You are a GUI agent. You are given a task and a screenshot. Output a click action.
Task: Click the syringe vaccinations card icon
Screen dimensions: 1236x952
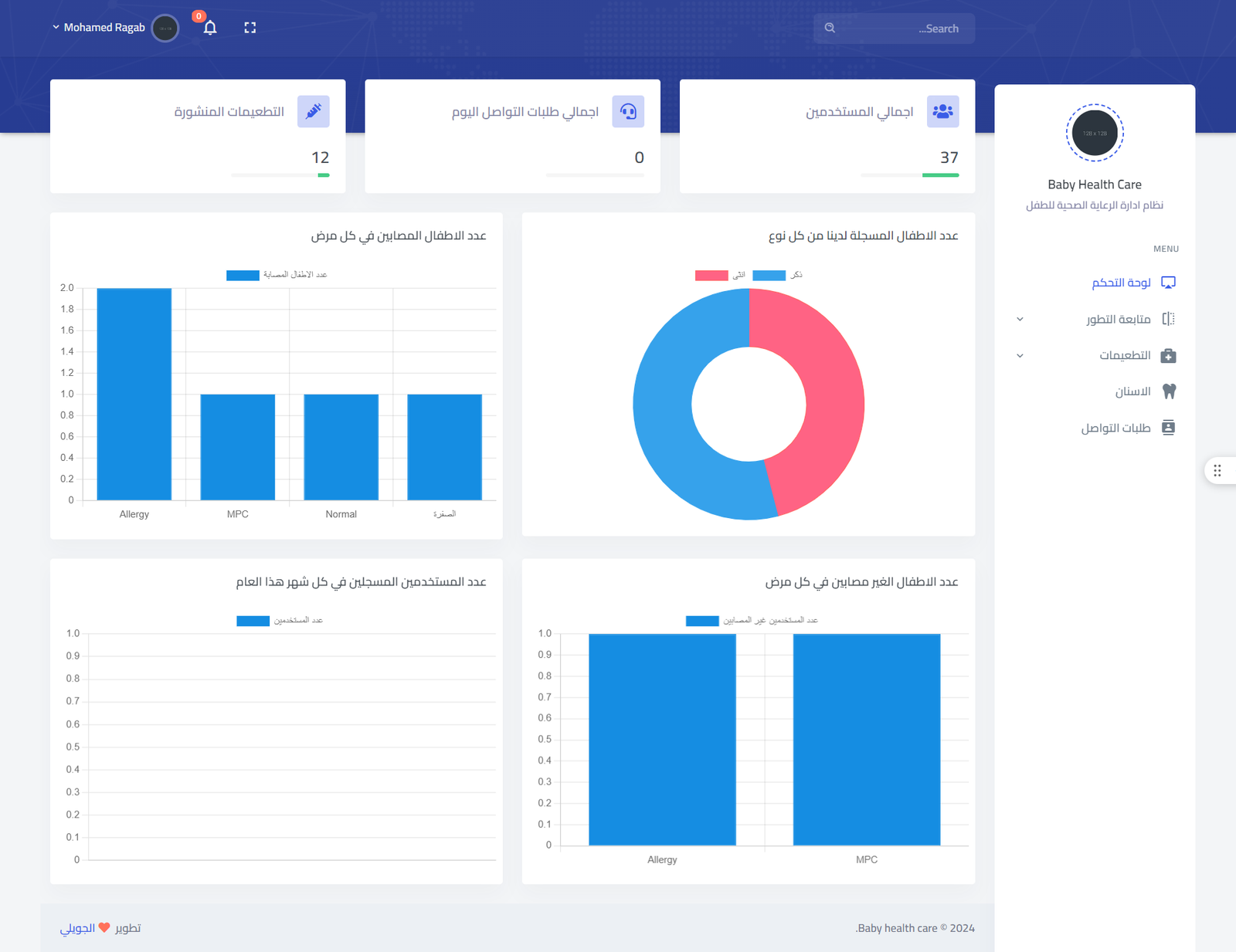click(313, 111)
